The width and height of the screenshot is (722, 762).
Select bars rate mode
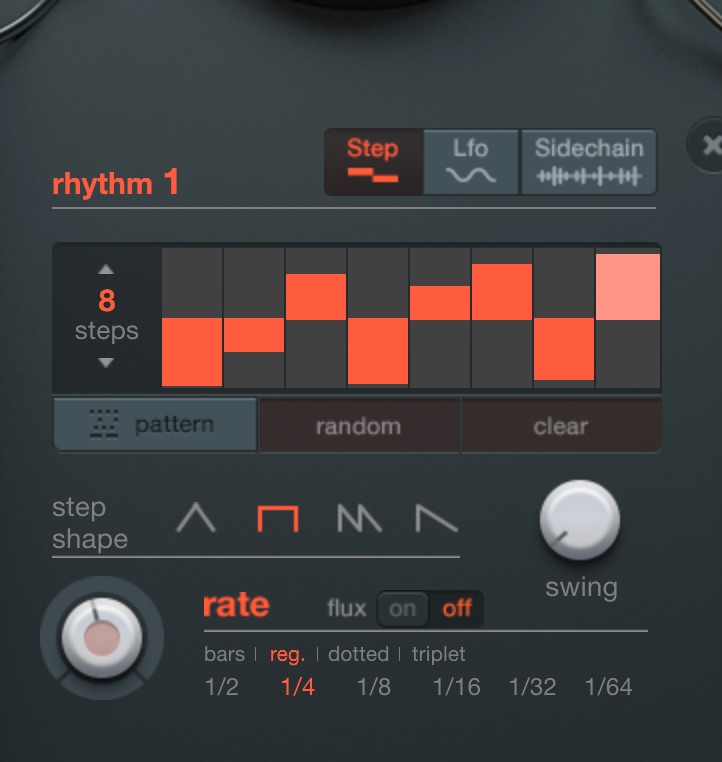coord(224,654)
